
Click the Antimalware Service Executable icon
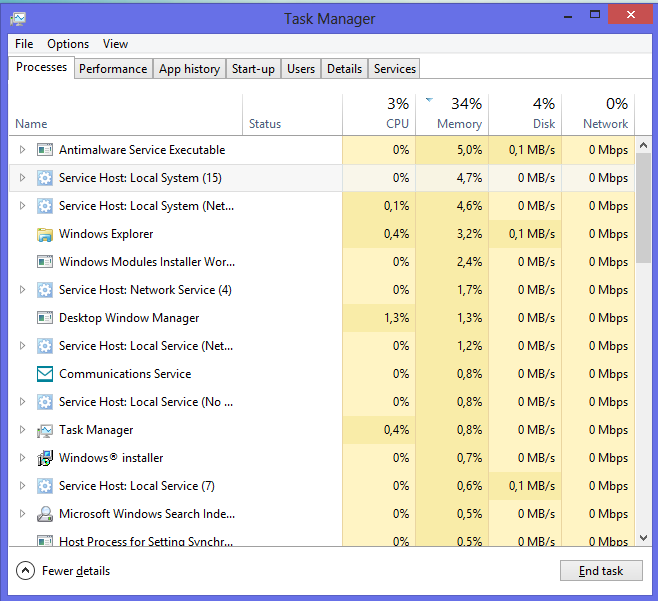[44, 150]
